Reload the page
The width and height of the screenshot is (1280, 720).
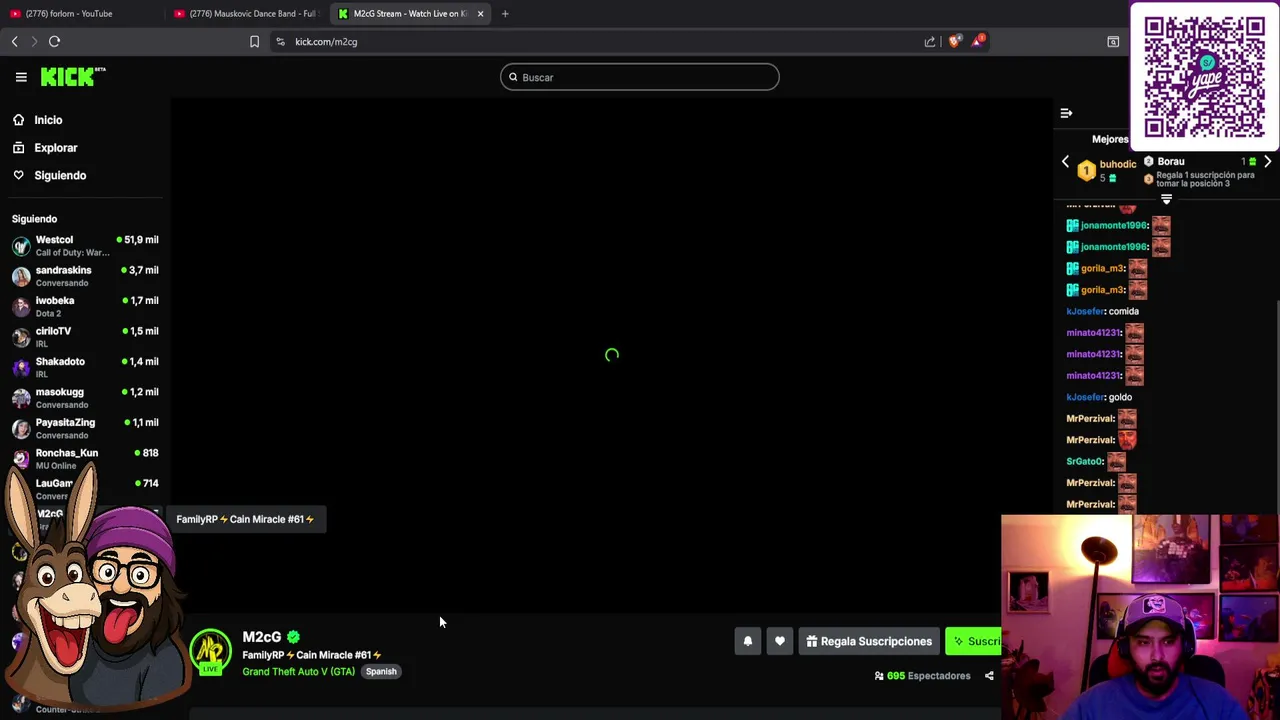tap(54, 42)
